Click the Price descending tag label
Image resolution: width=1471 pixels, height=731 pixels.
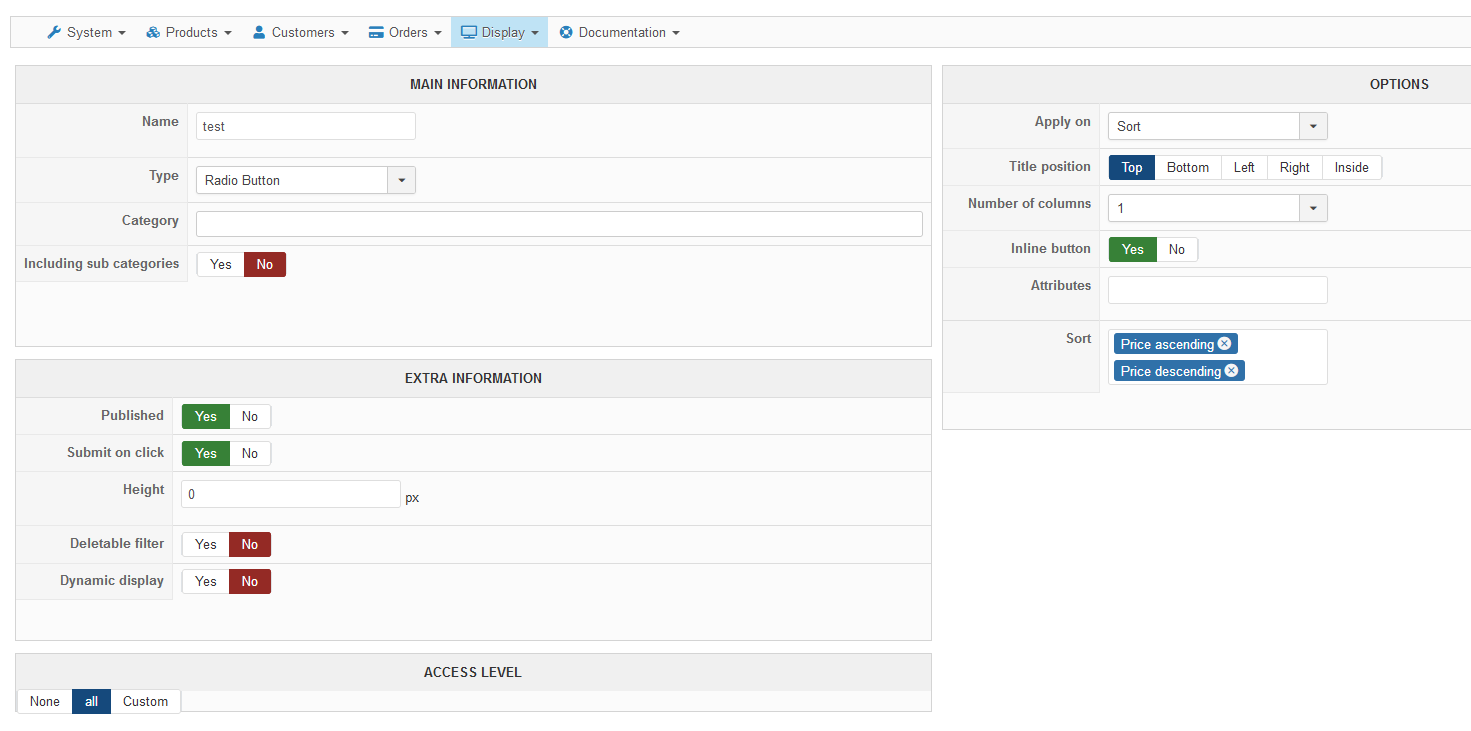[x=1171, y=371]
